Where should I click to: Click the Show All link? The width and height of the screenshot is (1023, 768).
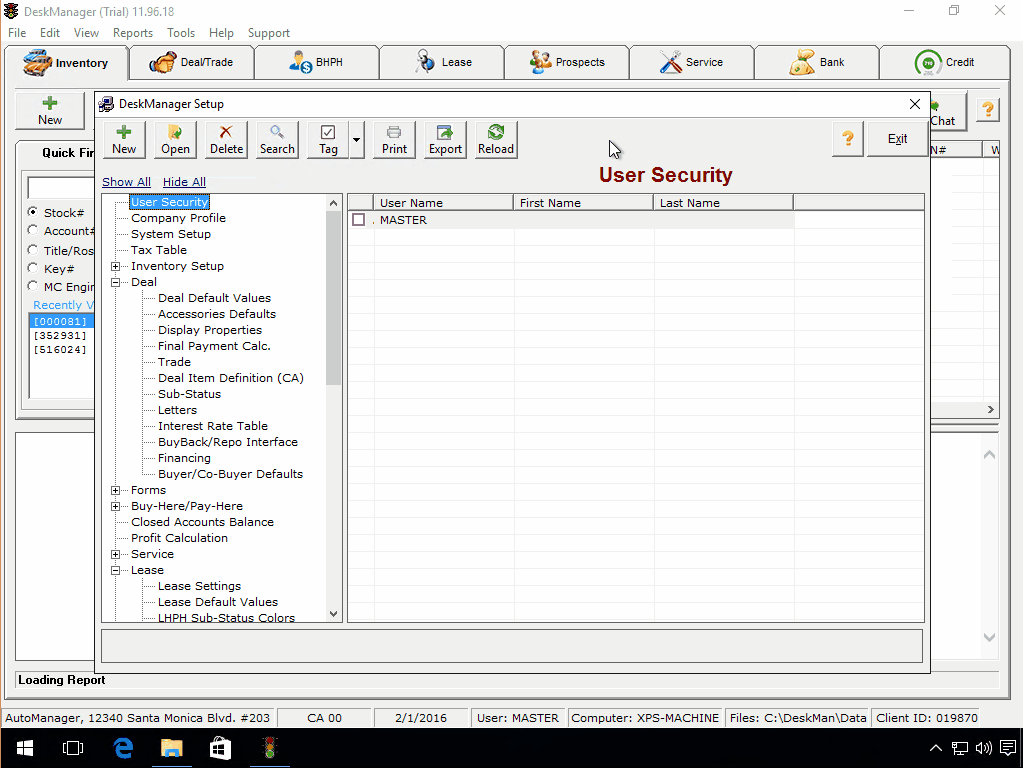(126, 182)
